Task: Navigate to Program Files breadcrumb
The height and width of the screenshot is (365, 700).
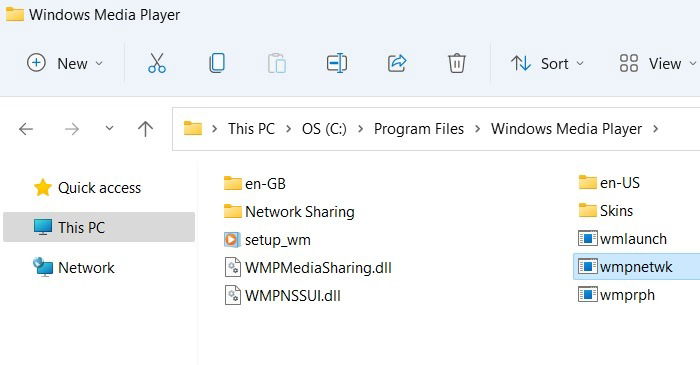Action: [419, 129]
